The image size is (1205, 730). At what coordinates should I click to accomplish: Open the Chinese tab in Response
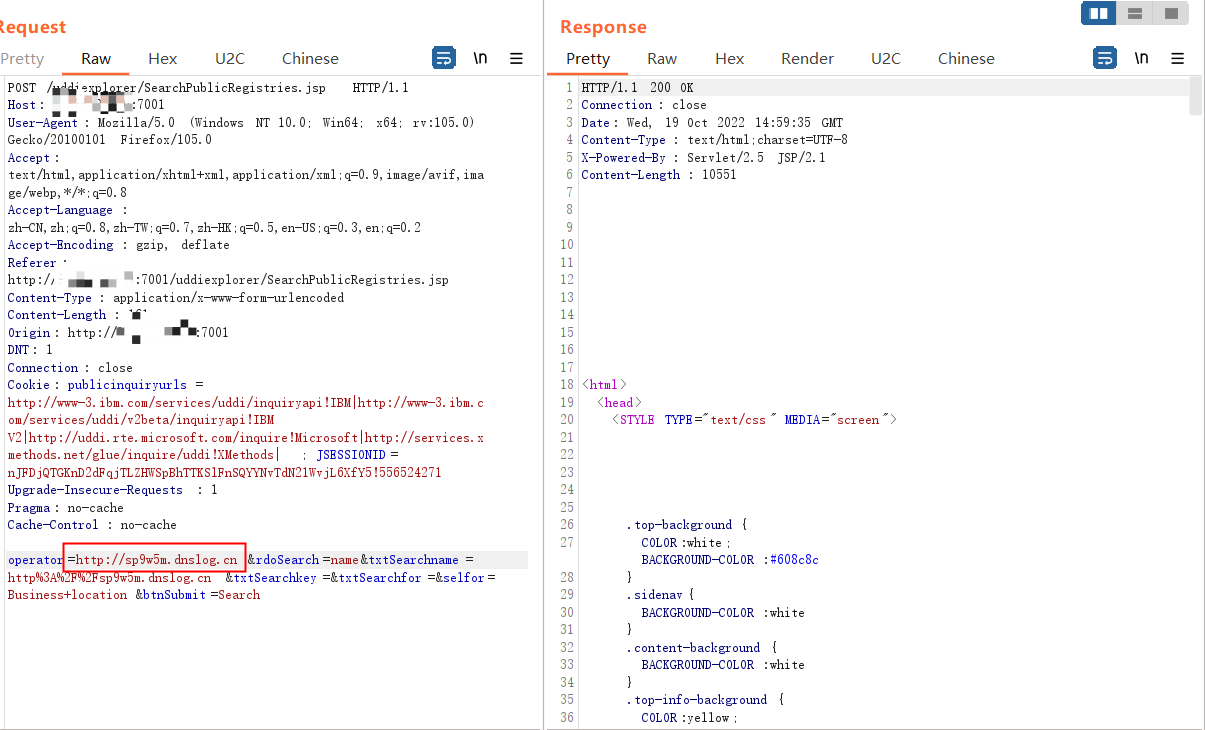point(966,58)
